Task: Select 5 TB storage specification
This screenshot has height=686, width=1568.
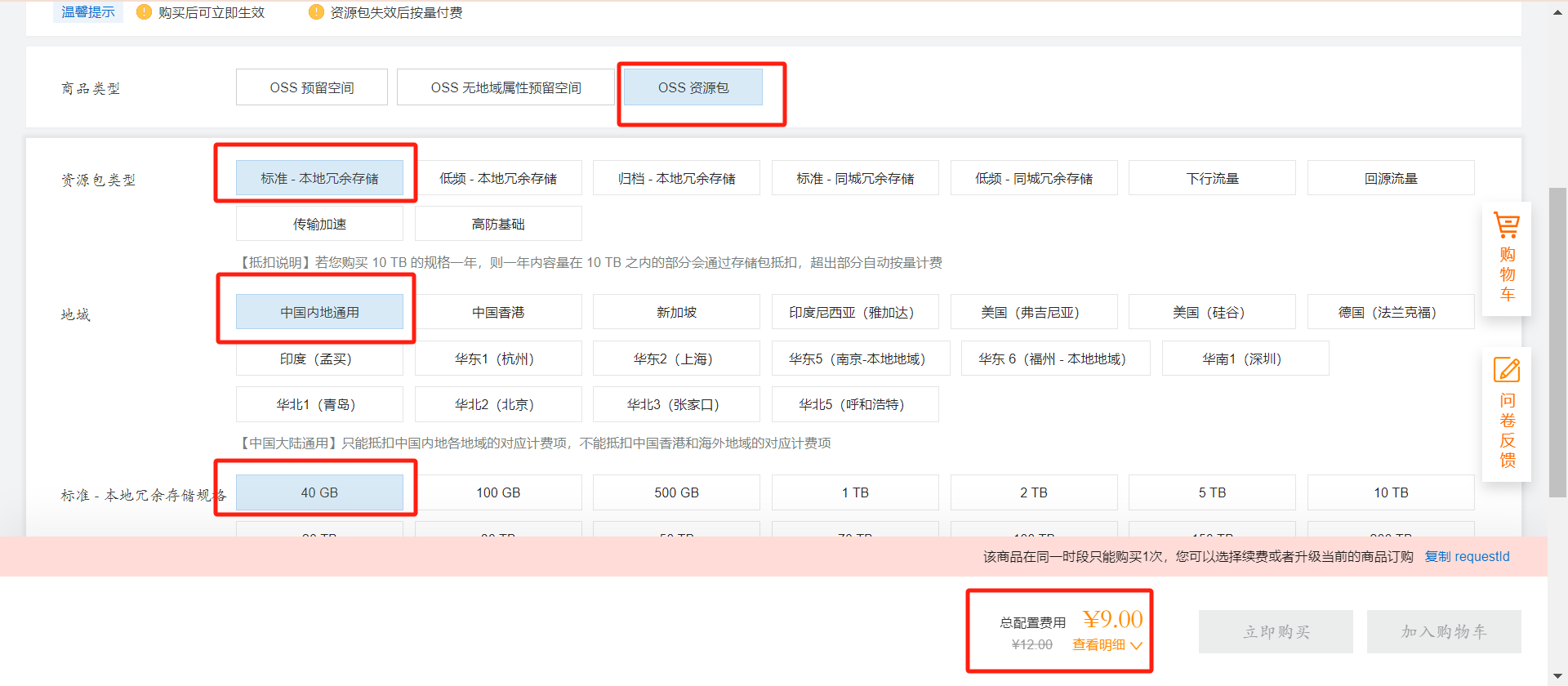Action: click(1212, 492)
